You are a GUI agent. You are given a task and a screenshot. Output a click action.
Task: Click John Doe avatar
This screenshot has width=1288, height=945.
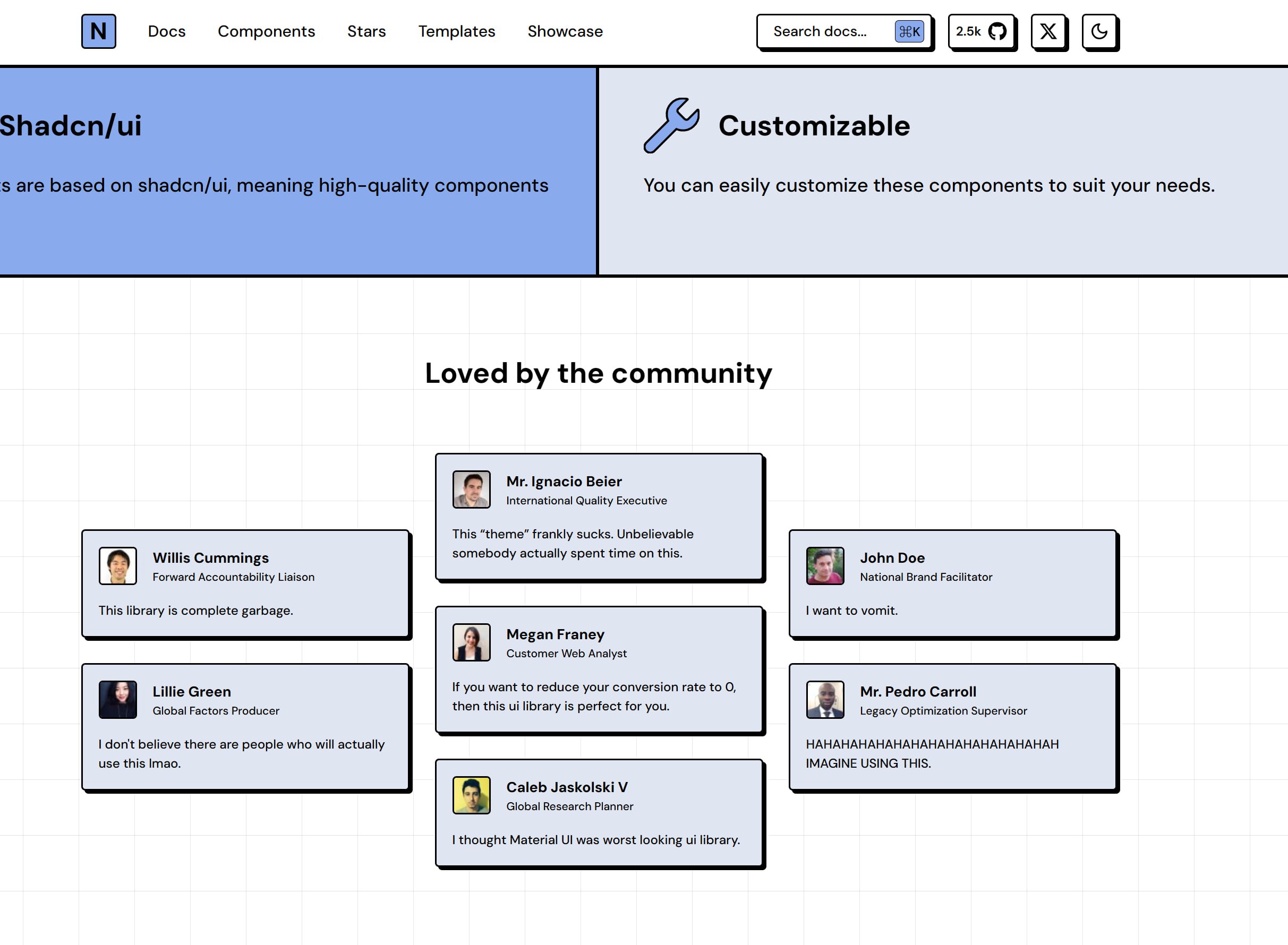[x=825, y=566]
